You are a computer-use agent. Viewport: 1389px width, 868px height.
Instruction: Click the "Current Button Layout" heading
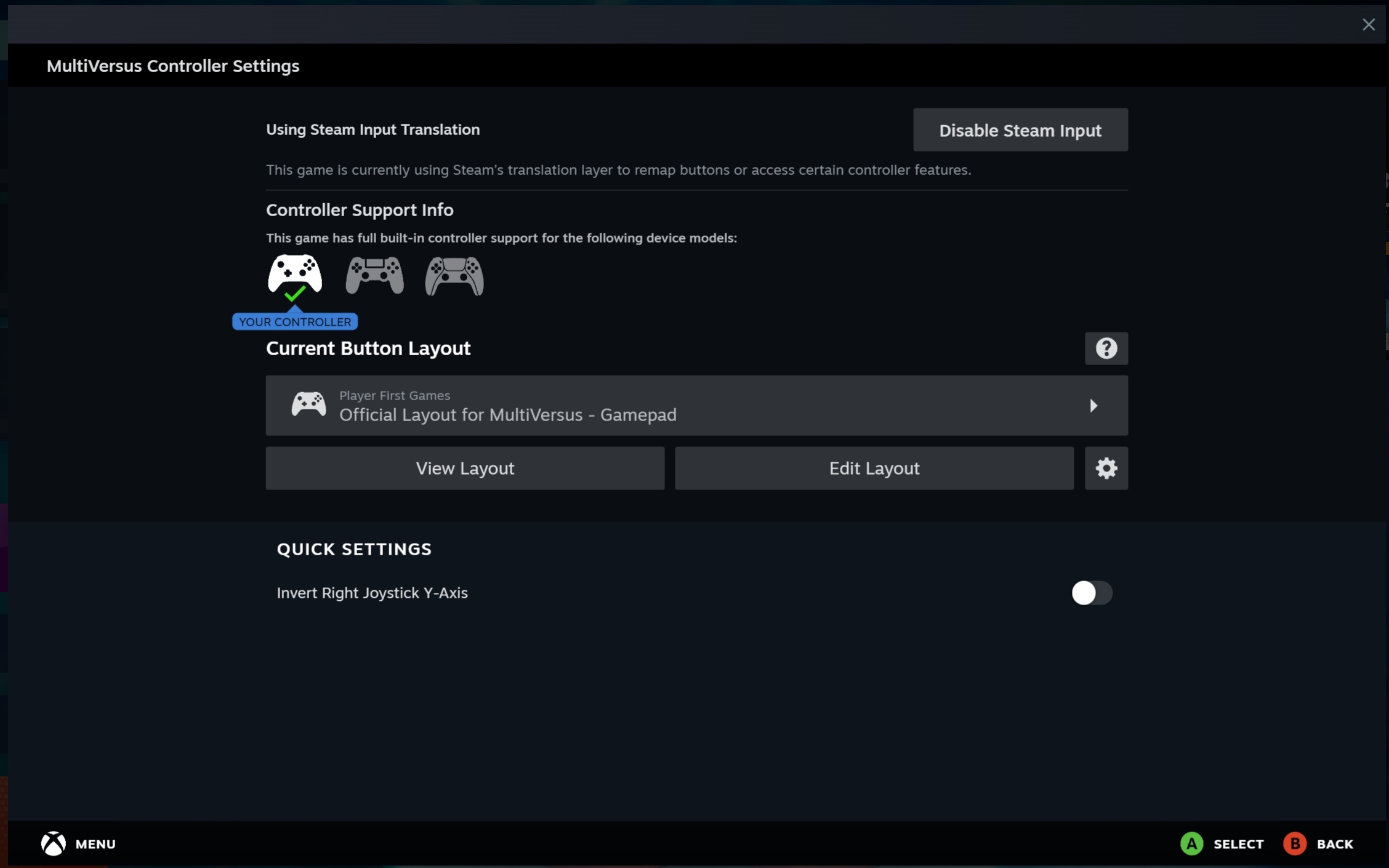(368, 348)
